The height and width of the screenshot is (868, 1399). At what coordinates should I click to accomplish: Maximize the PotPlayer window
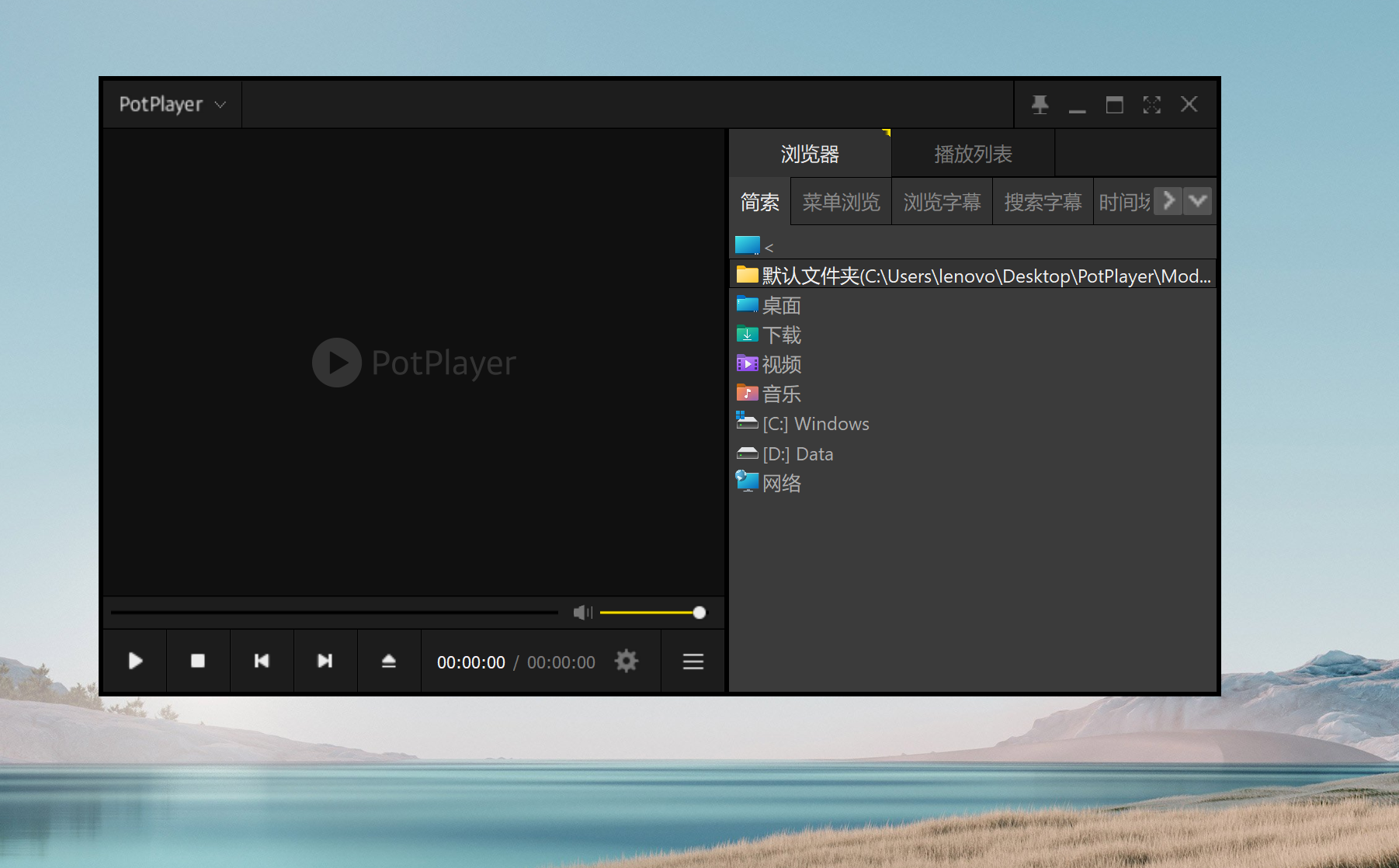[x=1114, y=104]
